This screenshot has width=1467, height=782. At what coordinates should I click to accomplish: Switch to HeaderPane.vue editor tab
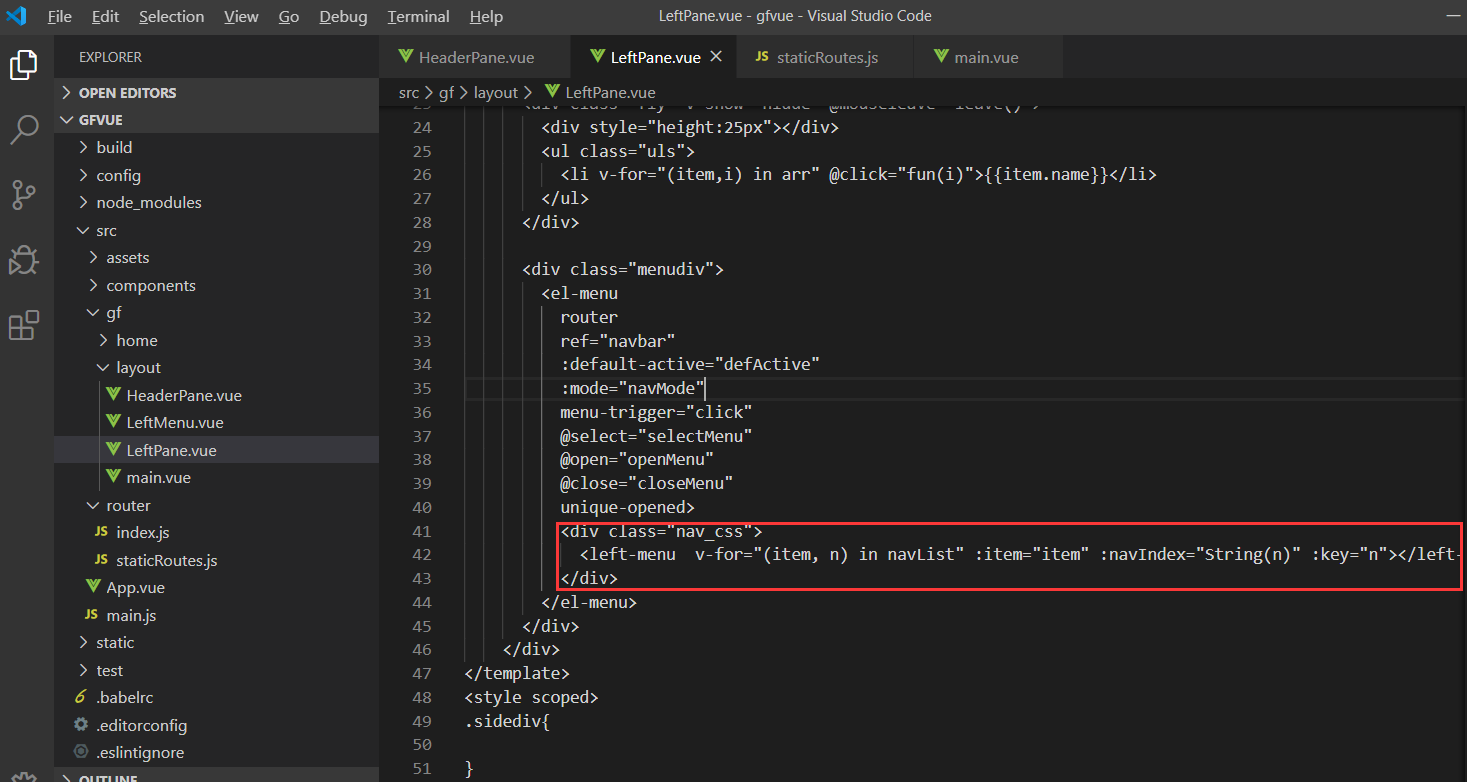(x=475, y=57)
